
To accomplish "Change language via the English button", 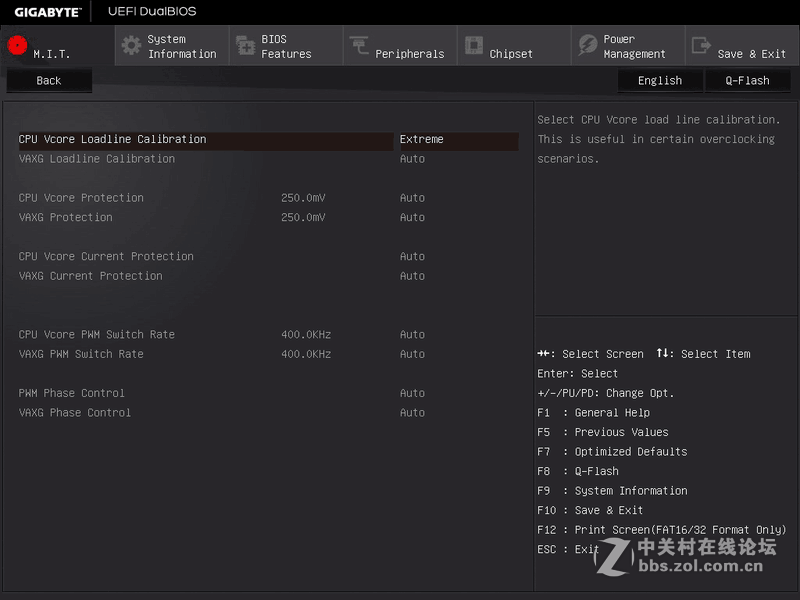I will 660,80.
